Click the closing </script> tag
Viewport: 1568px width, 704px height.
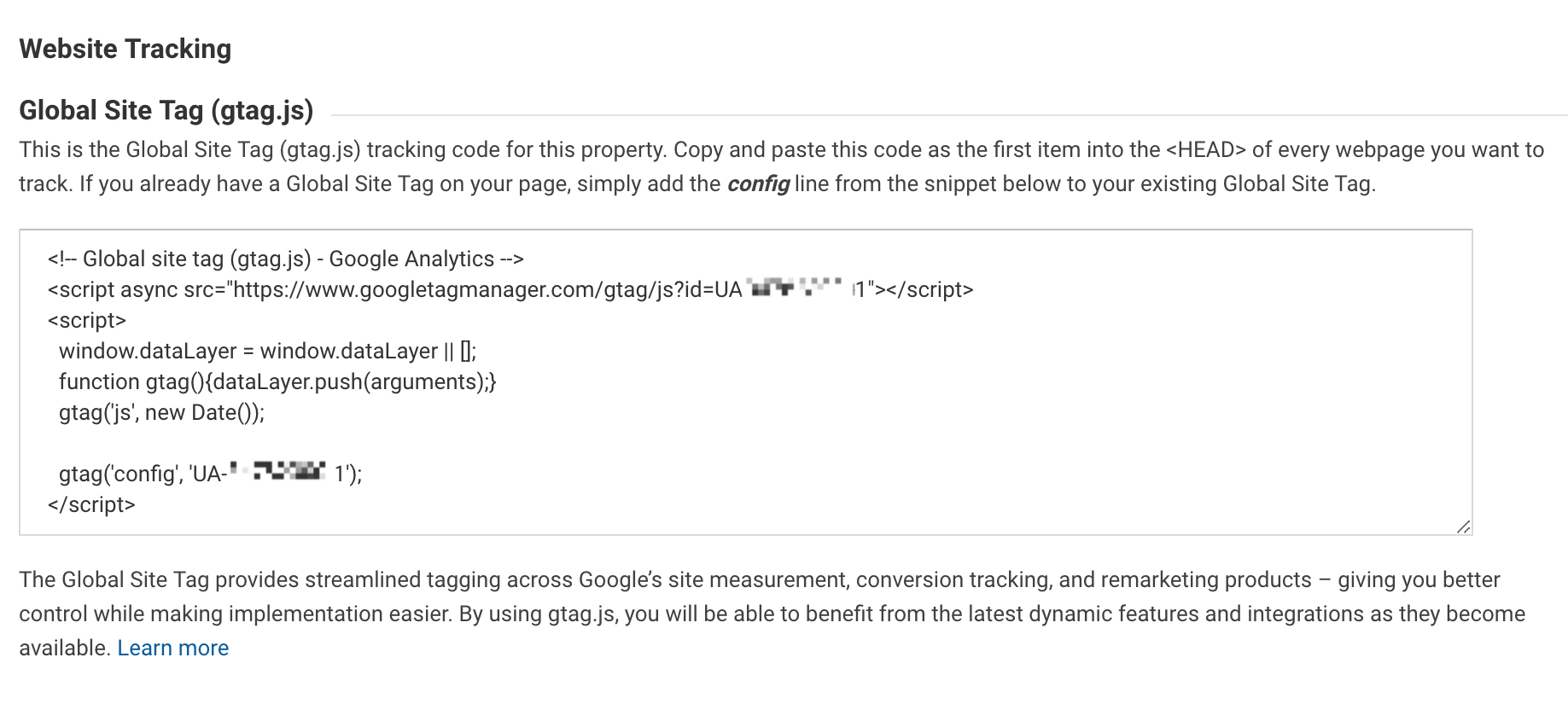pyautogui.click(x=92, y=504)
